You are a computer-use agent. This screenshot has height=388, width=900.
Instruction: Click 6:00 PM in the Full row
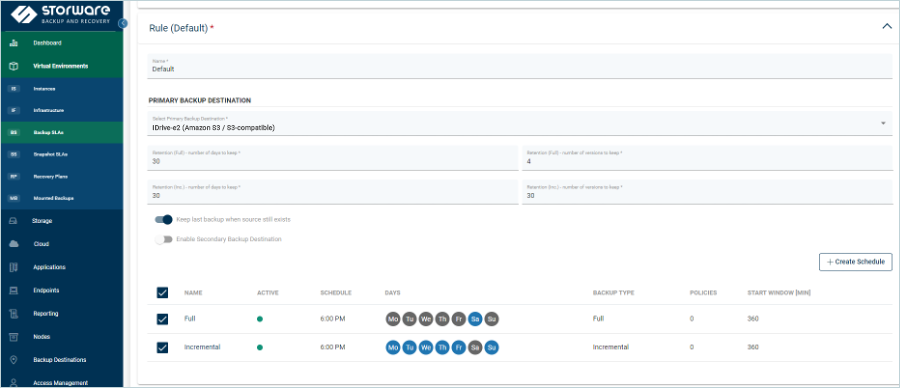click(333, 319)
